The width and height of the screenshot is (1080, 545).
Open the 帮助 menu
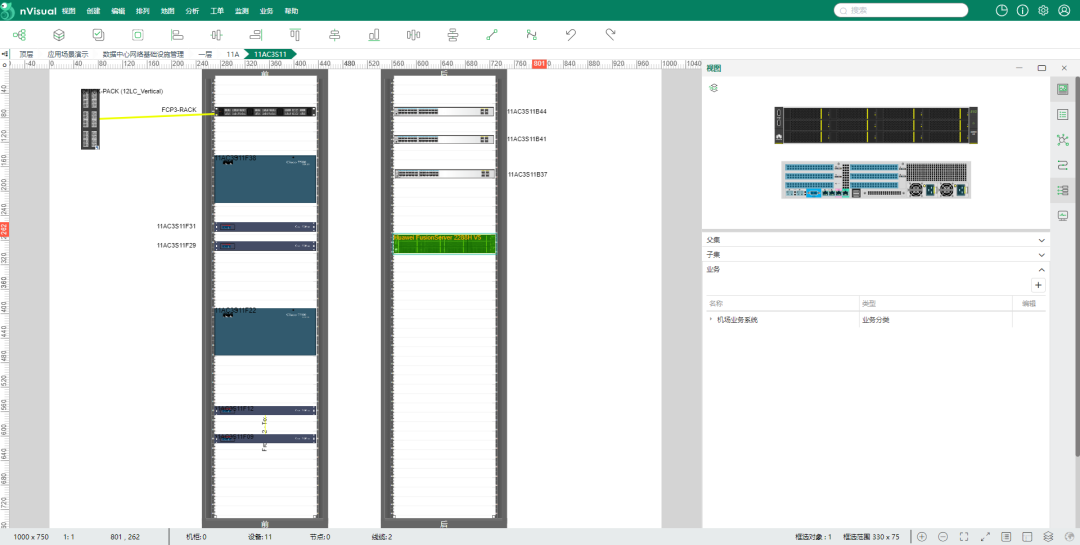(x=291, y=11)
